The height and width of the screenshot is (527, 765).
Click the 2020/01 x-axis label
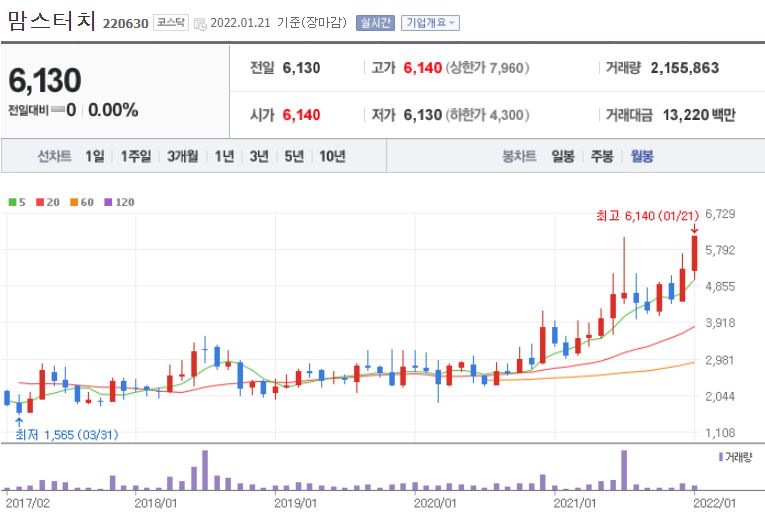coord(435,503)
